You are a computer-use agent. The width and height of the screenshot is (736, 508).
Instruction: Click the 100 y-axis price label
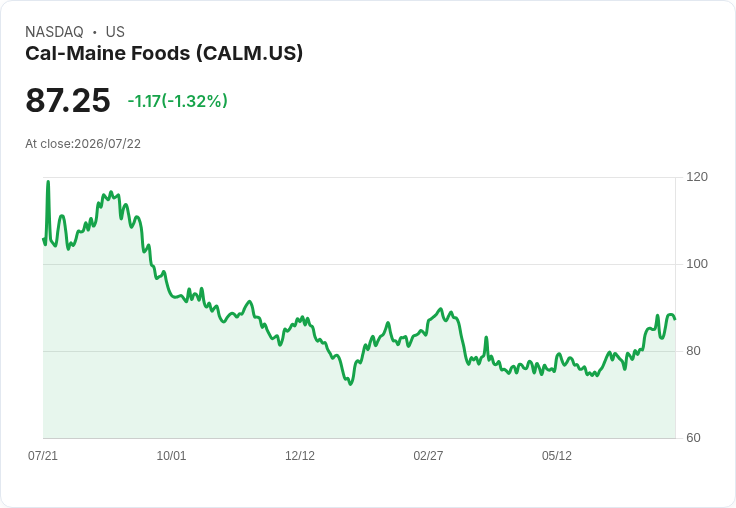click(x=697, y=264)
